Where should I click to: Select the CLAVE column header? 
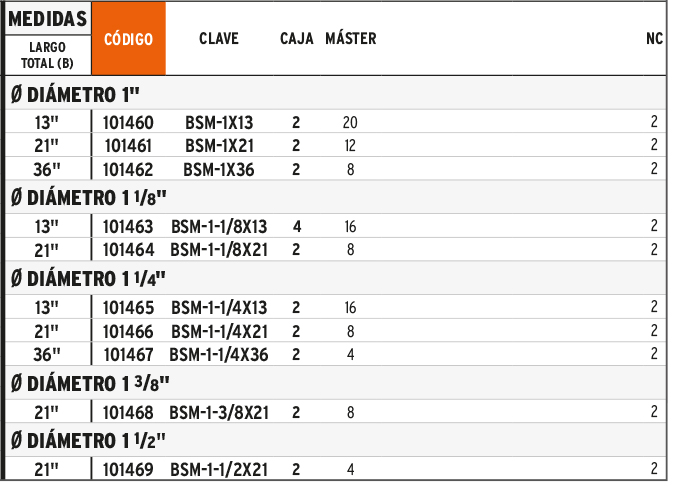[219, 39]
